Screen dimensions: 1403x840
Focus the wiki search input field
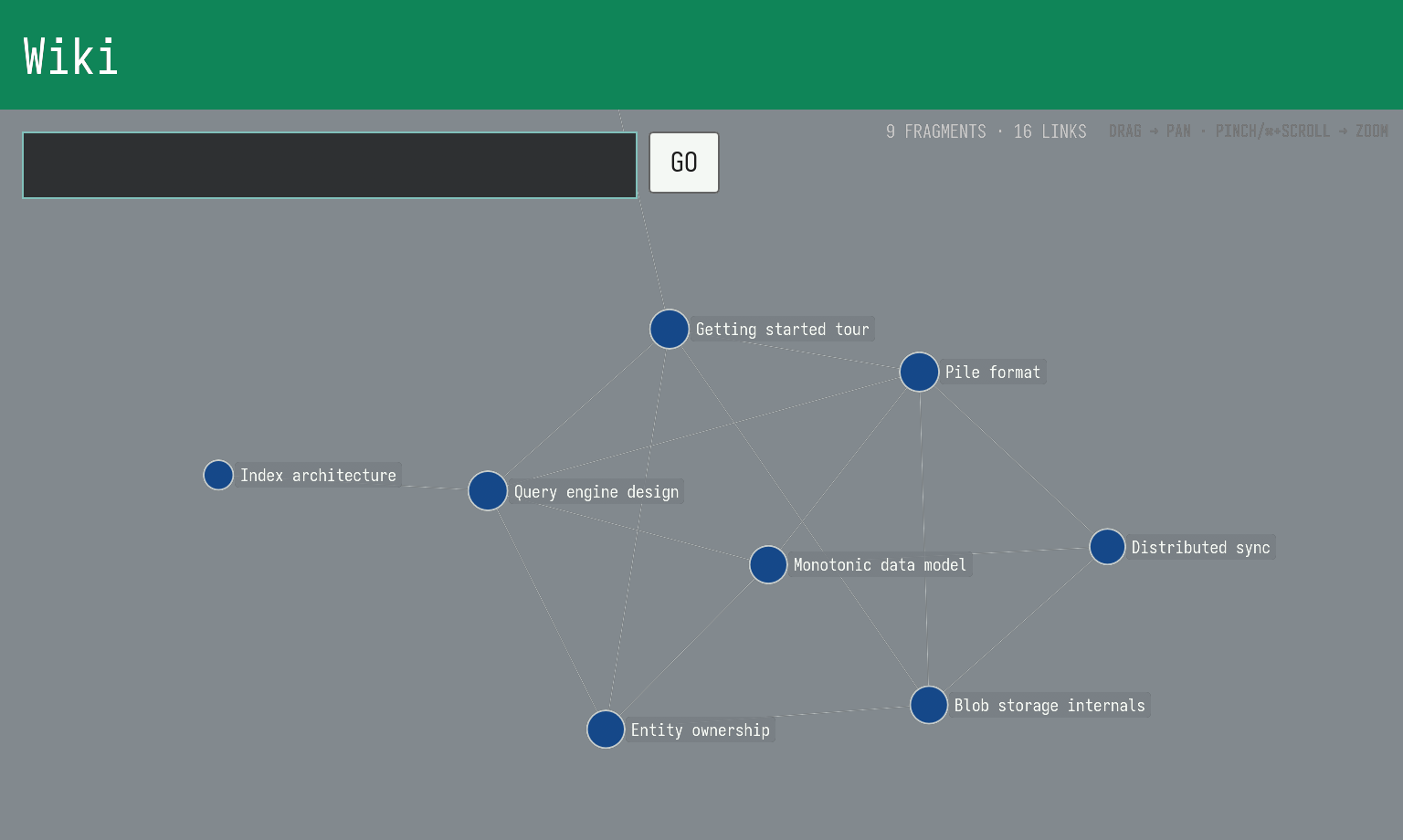pos(330,165)
